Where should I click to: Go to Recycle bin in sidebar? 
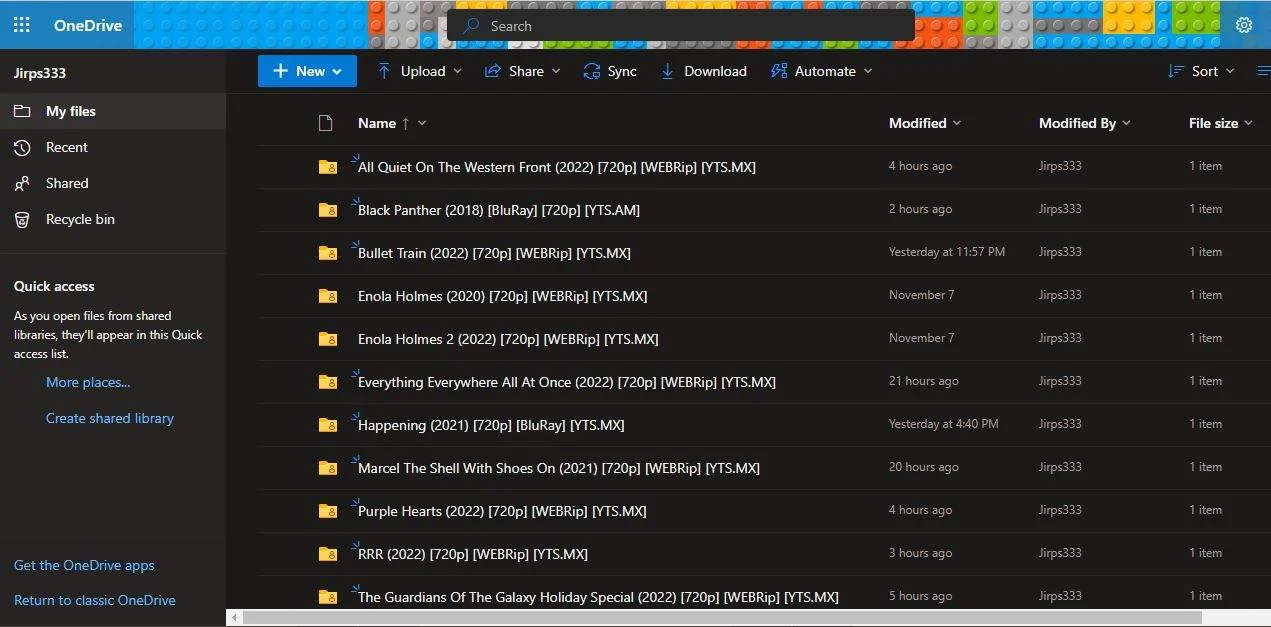click(x=113, y=219)
